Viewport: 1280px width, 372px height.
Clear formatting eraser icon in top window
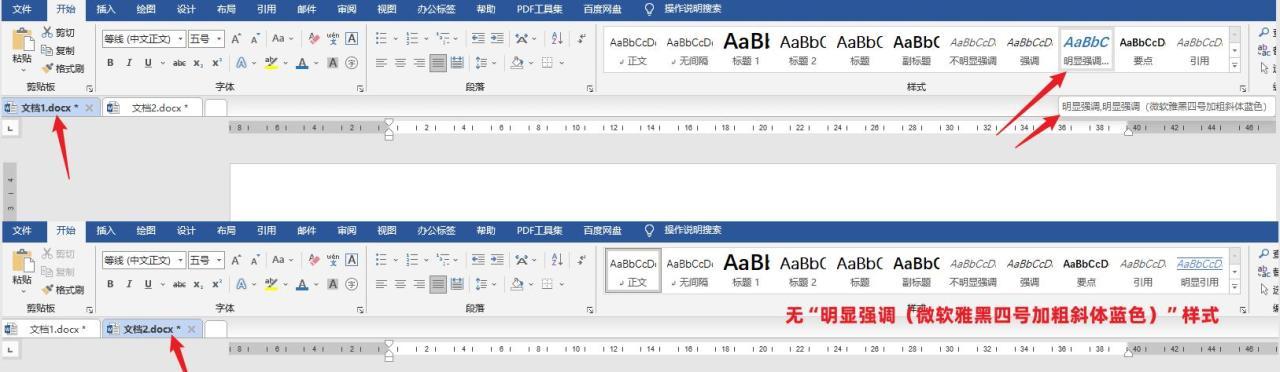pos(313,39)
